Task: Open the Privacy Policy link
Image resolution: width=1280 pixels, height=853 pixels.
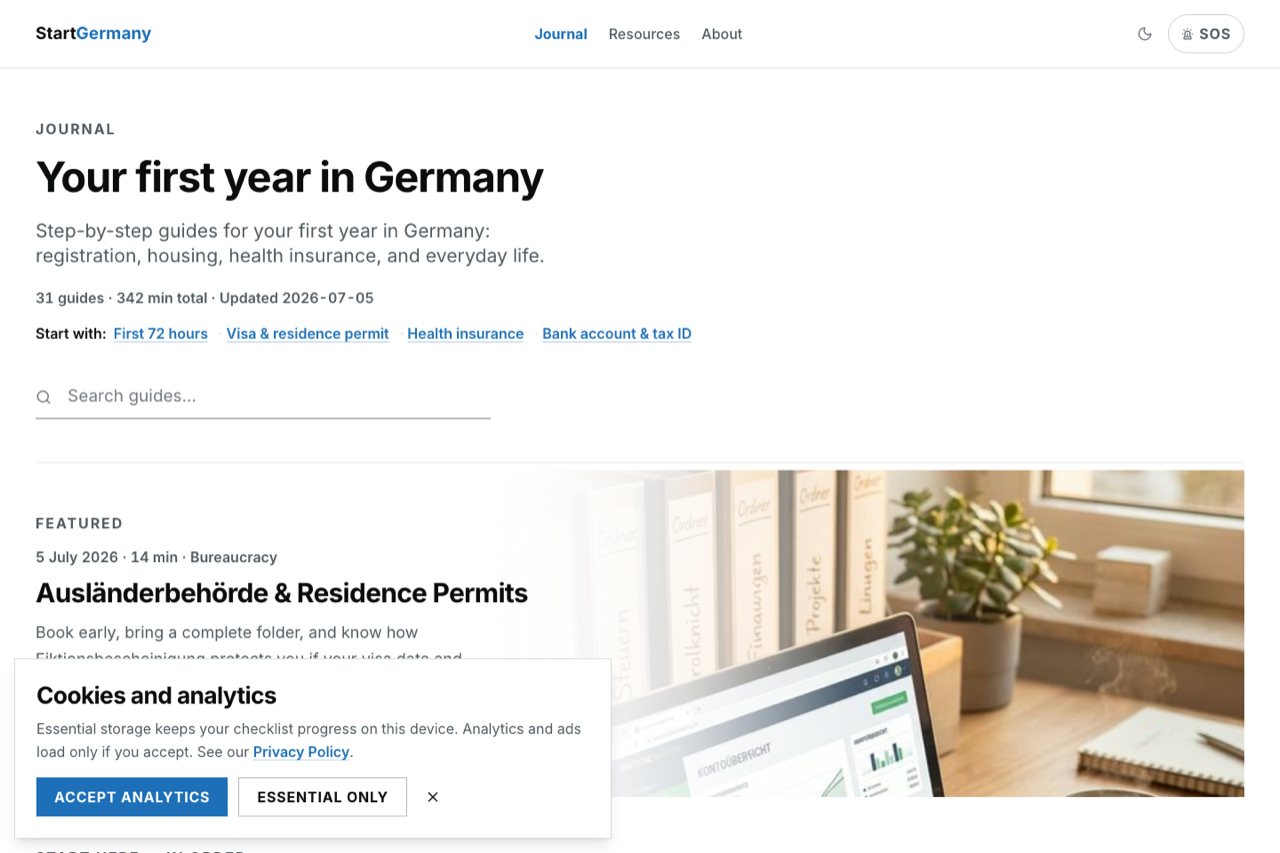Action: pos(301,752)
